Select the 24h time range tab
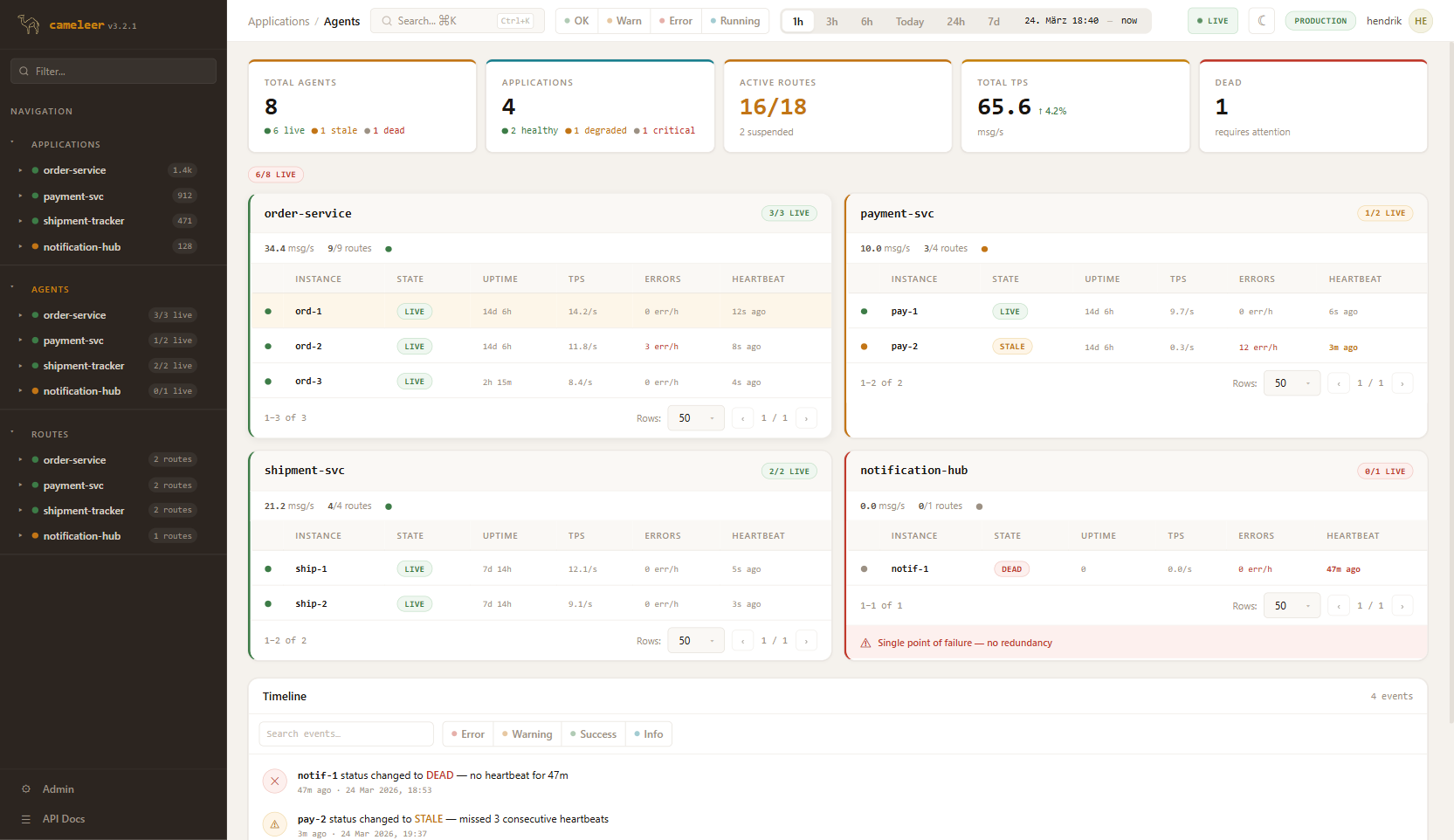The image size is (1454, 840). pos(955,22)
